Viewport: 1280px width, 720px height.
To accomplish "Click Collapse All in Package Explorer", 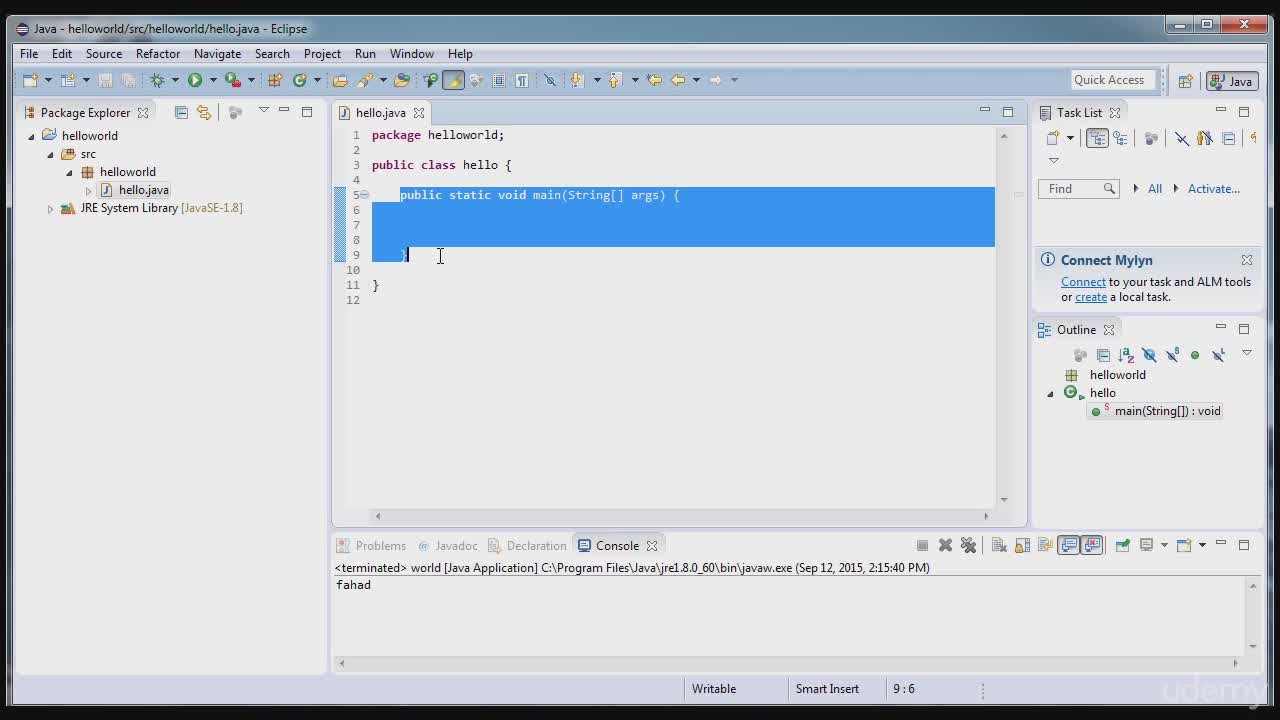I will tap(181, 112).
